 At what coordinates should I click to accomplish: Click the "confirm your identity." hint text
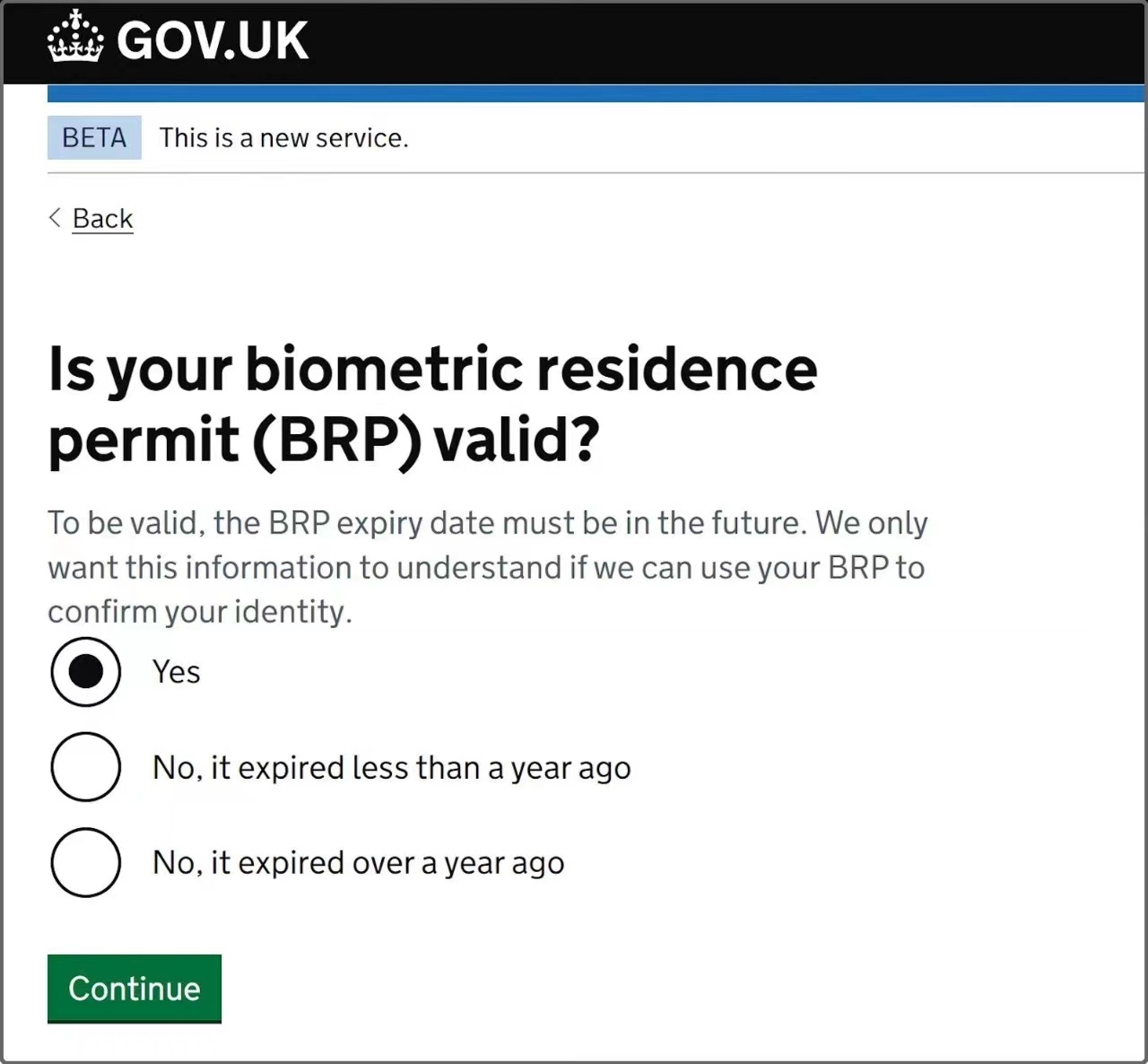pyautogui.click(x=200, y=612)
